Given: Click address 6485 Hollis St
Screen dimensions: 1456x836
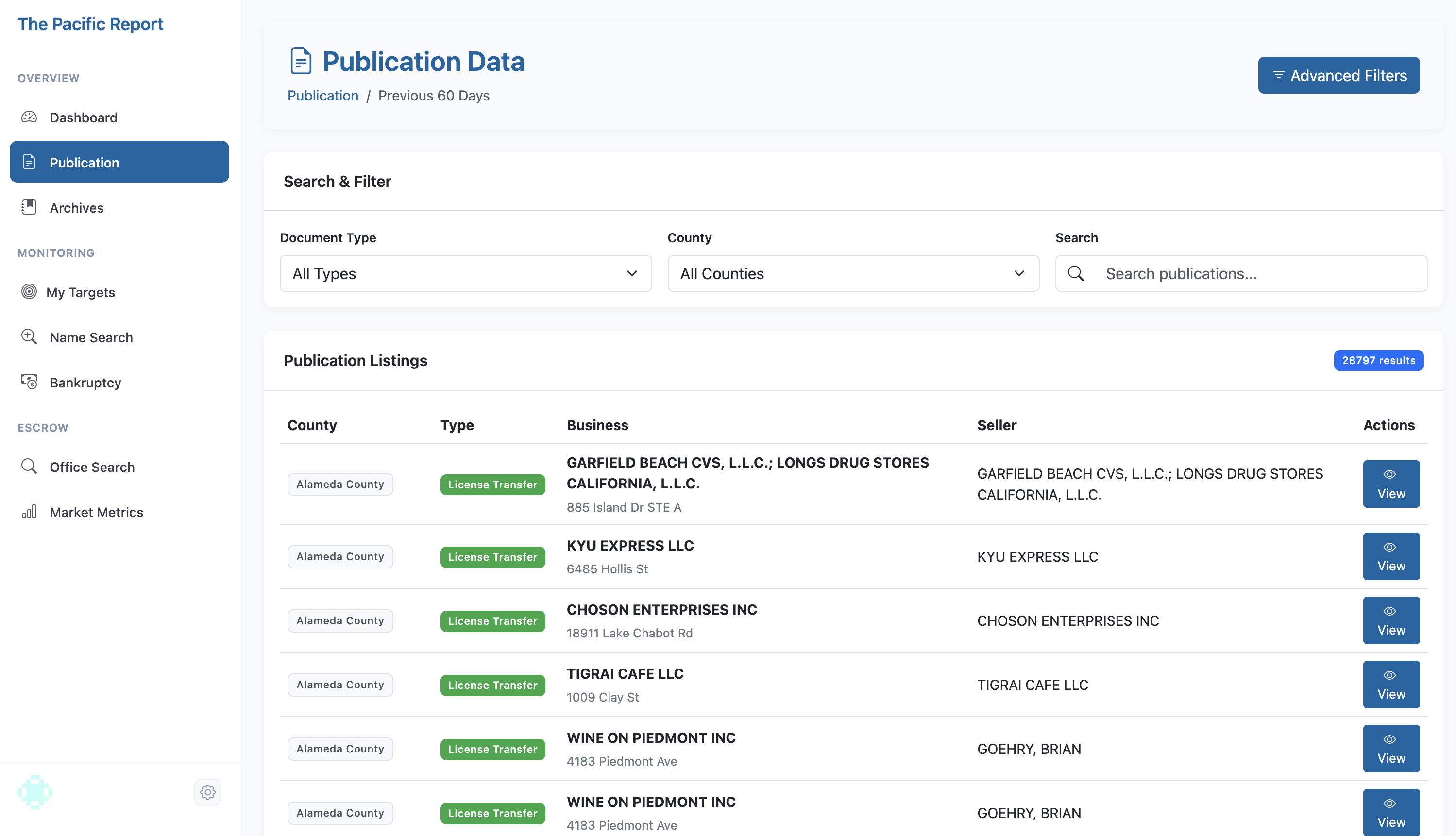Looking at the screenshot, I should [x=607, y=569].
